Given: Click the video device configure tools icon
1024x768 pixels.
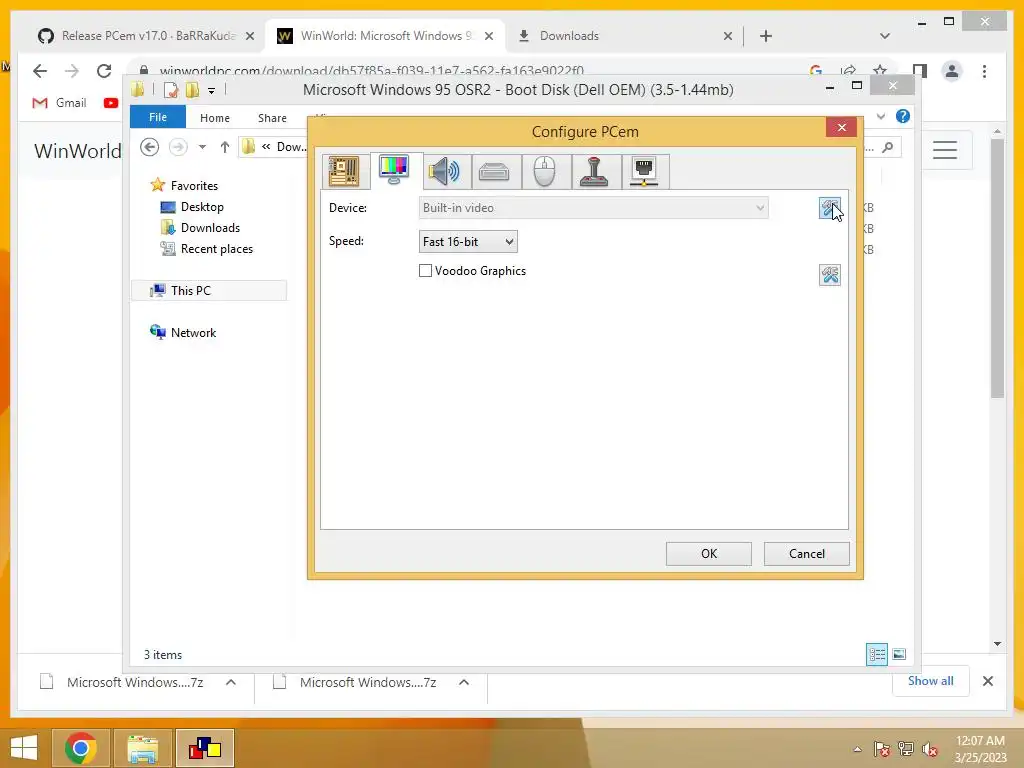Looking at the screenshot, I should (830, 208).
